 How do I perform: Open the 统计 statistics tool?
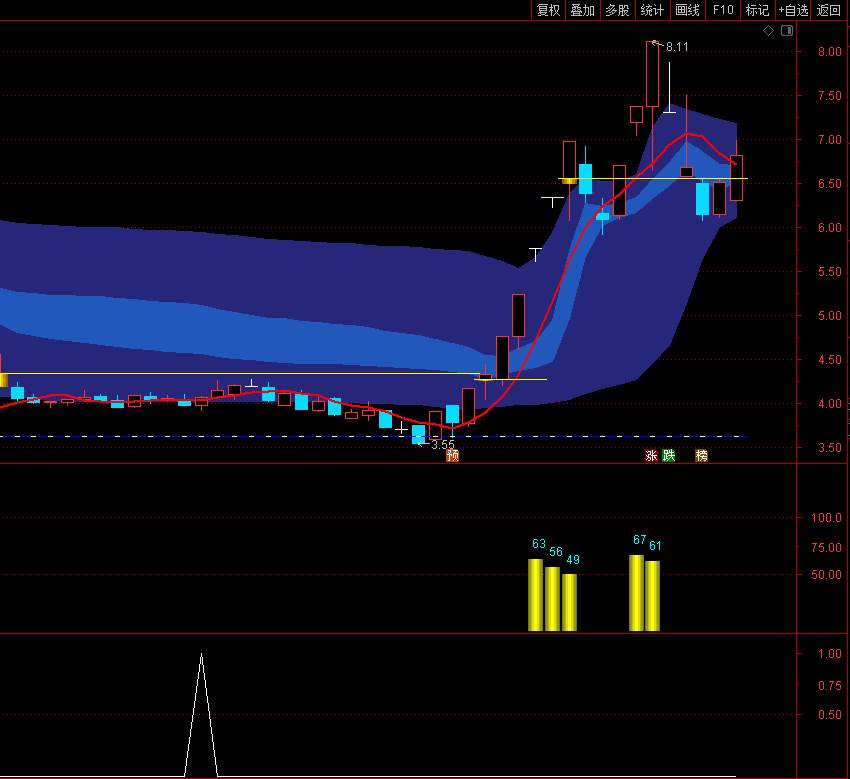point(652,10)
